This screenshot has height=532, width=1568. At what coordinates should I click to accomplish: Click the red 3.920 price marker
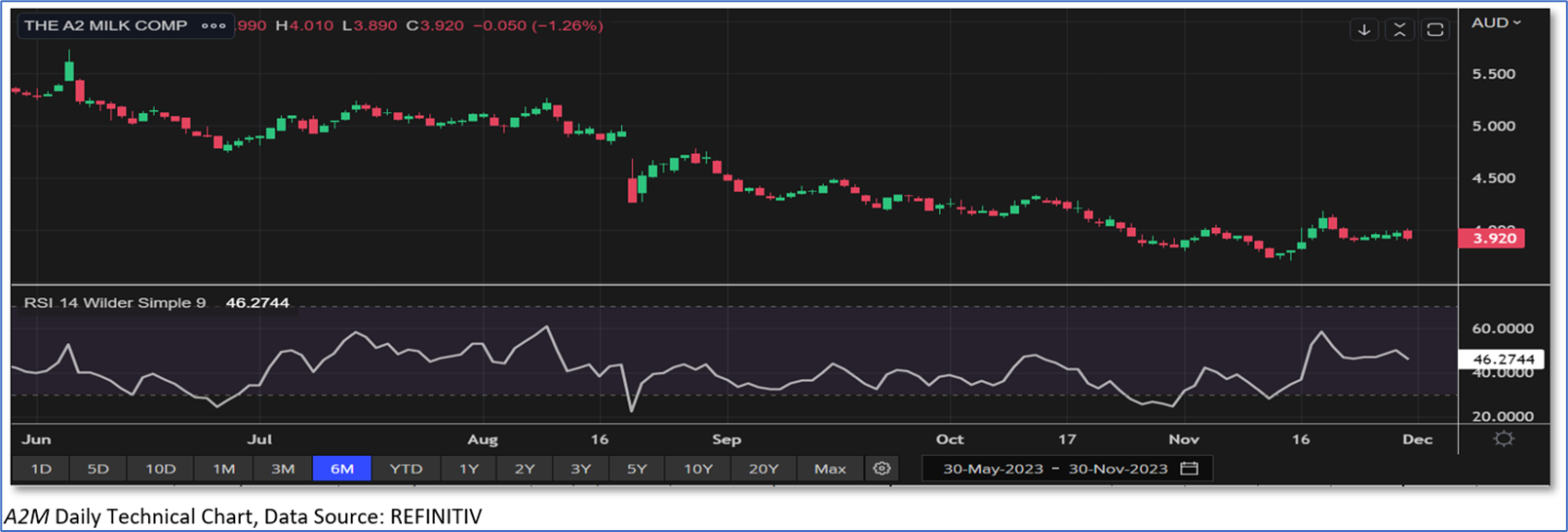coord(1492,238)
